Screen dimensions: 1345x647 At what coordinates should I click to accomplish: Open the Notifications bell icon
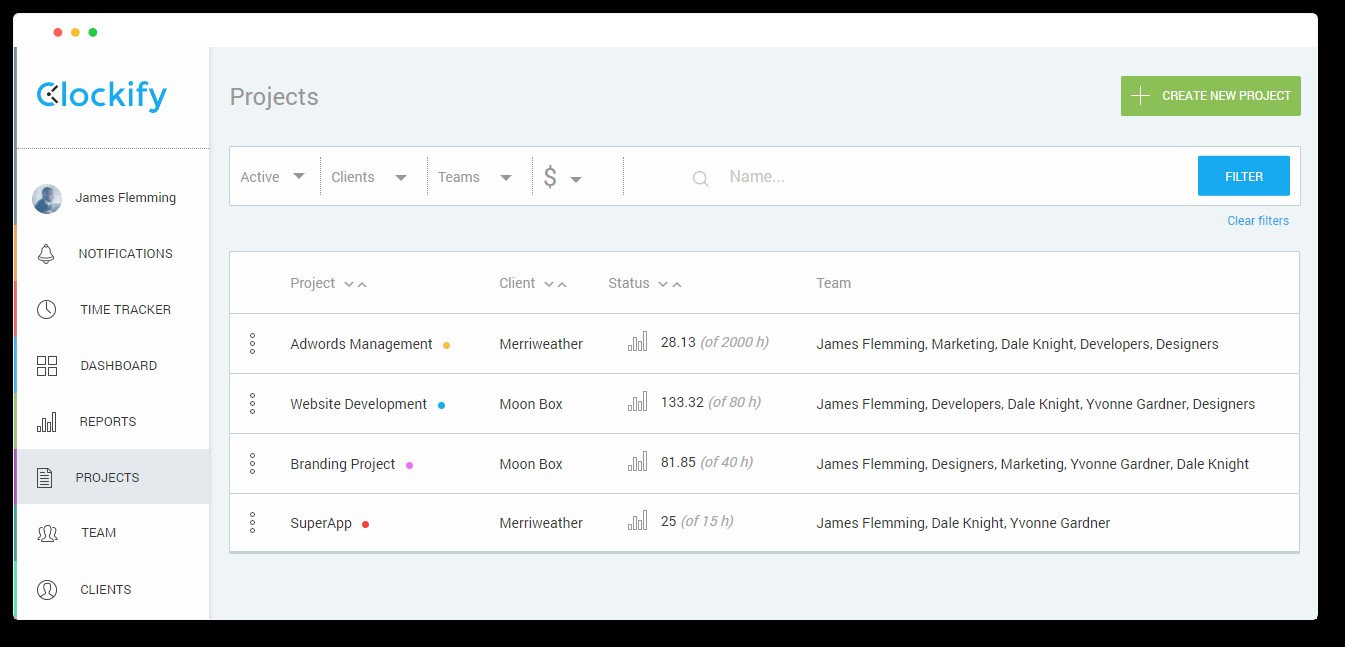point(46,254)
